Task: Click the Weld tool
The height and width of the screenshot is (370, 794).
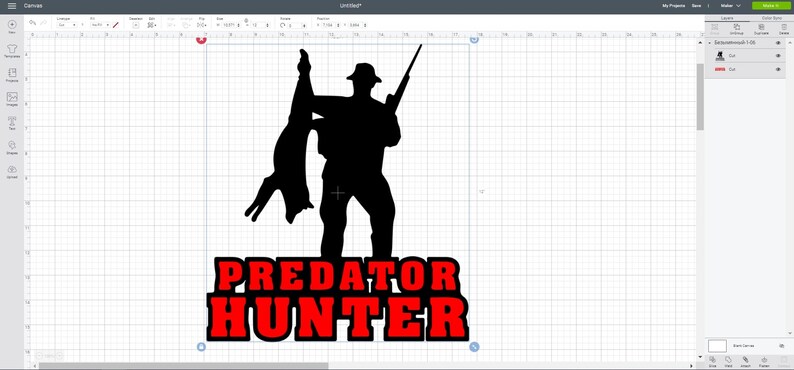Action: pos(728,361)
